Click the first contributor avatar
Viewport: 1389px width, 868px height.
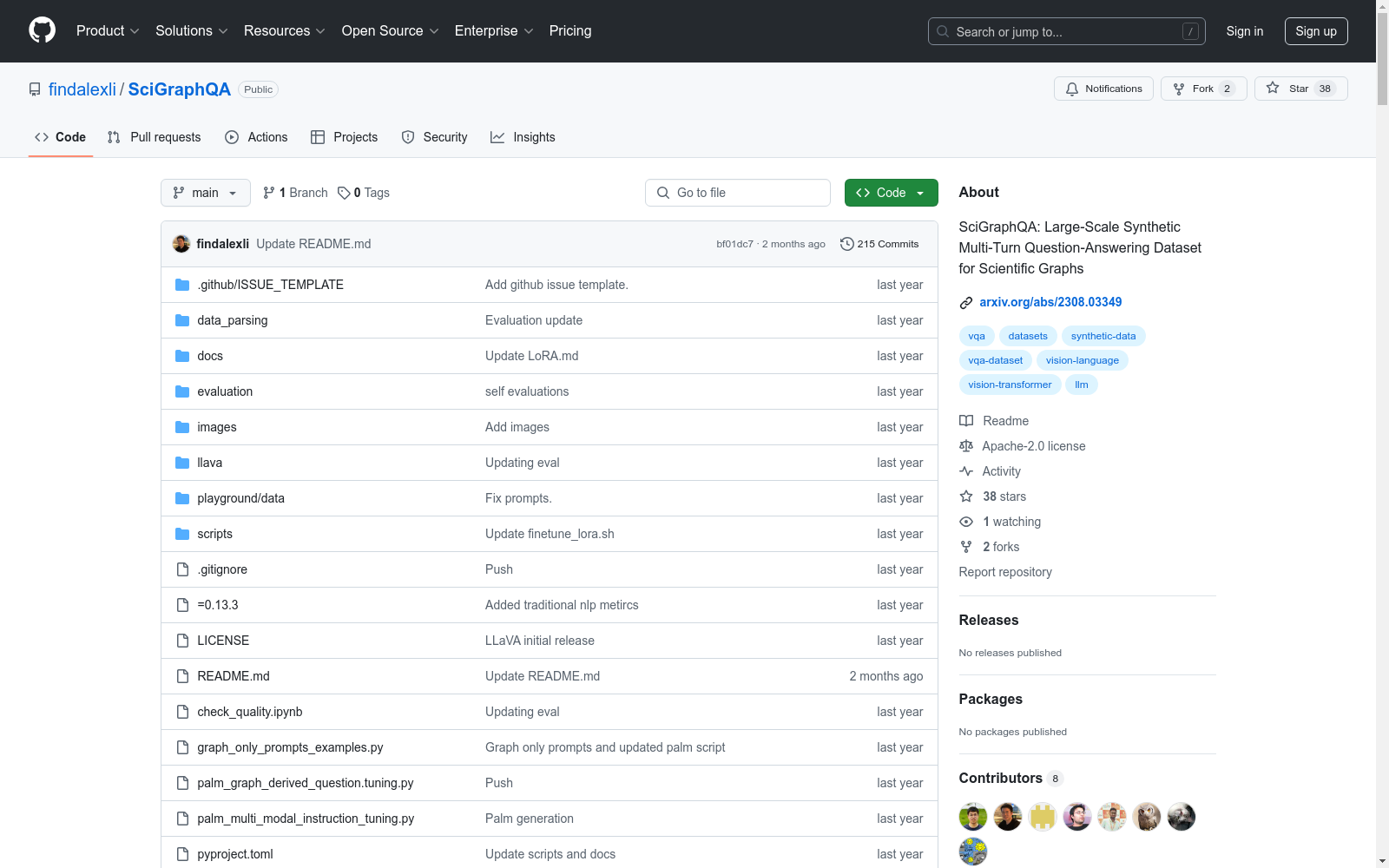[973, 817]
